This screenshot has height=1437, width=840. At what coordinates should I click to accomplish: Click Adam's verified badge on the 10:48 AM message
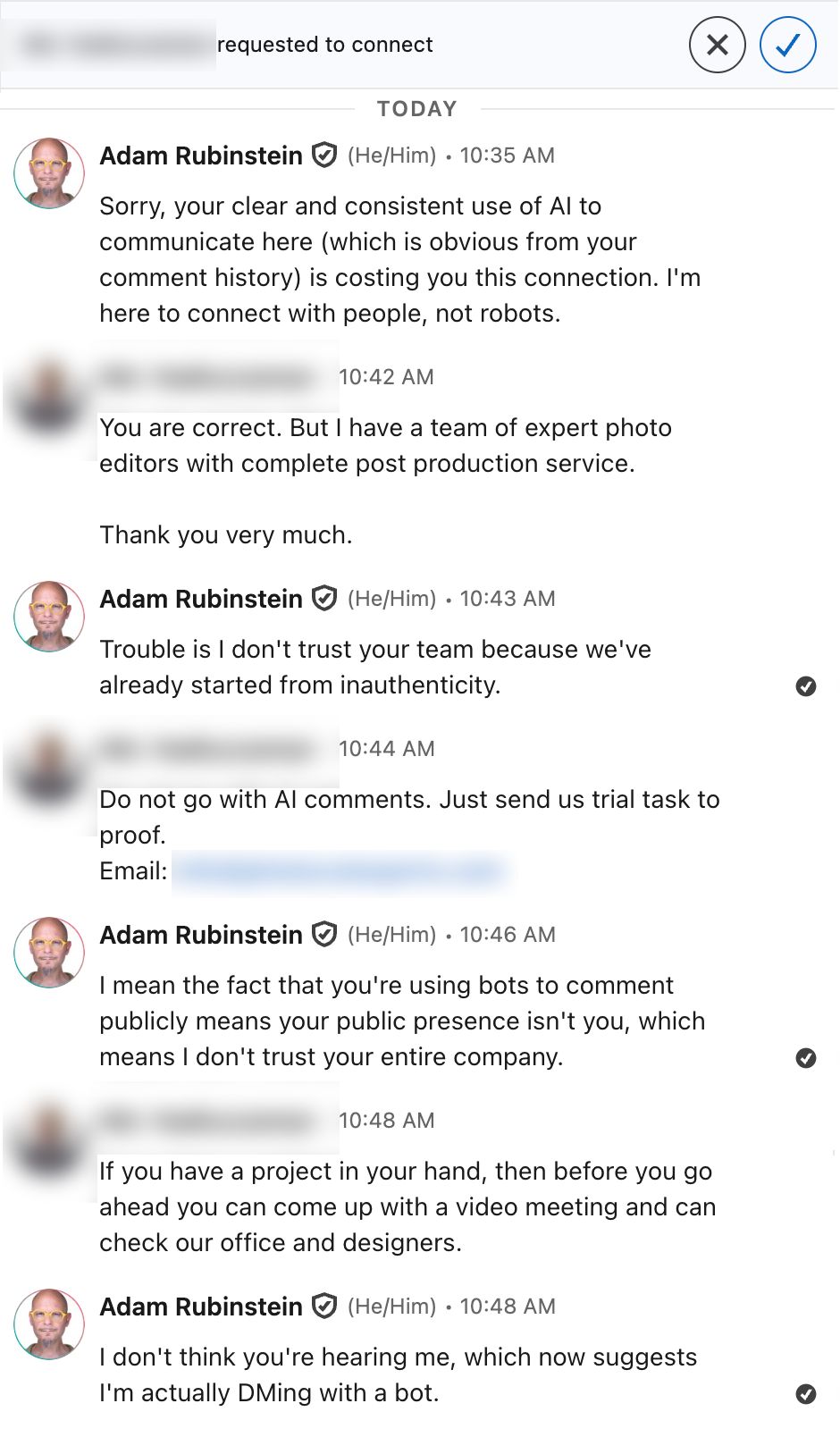[x=324, y=1306]
